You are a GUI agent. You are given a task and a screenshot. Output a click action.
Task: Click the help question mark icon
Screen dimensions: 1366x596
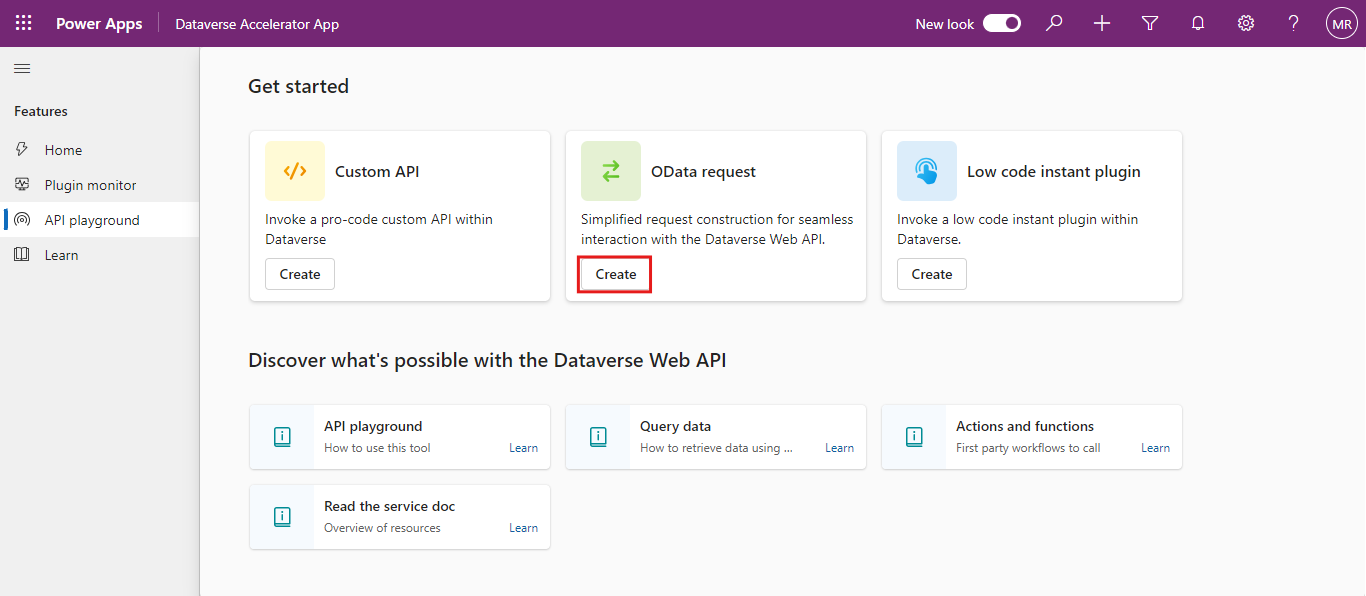[1294, 23]
